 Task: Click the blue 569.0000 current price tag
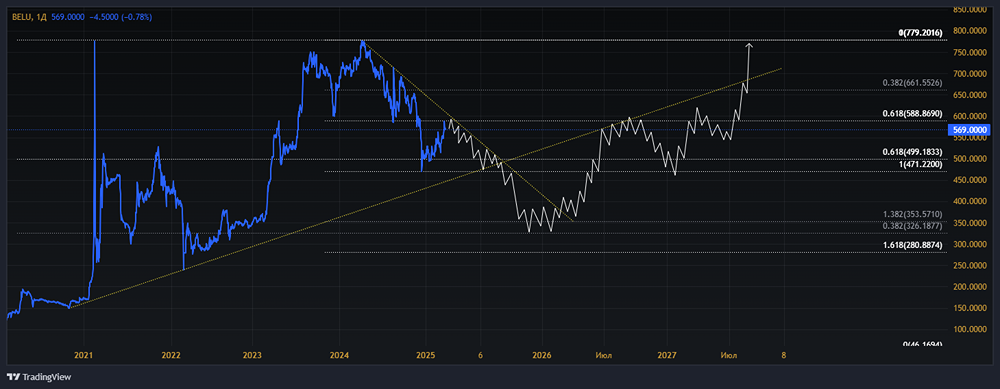[x=970, y=129]
